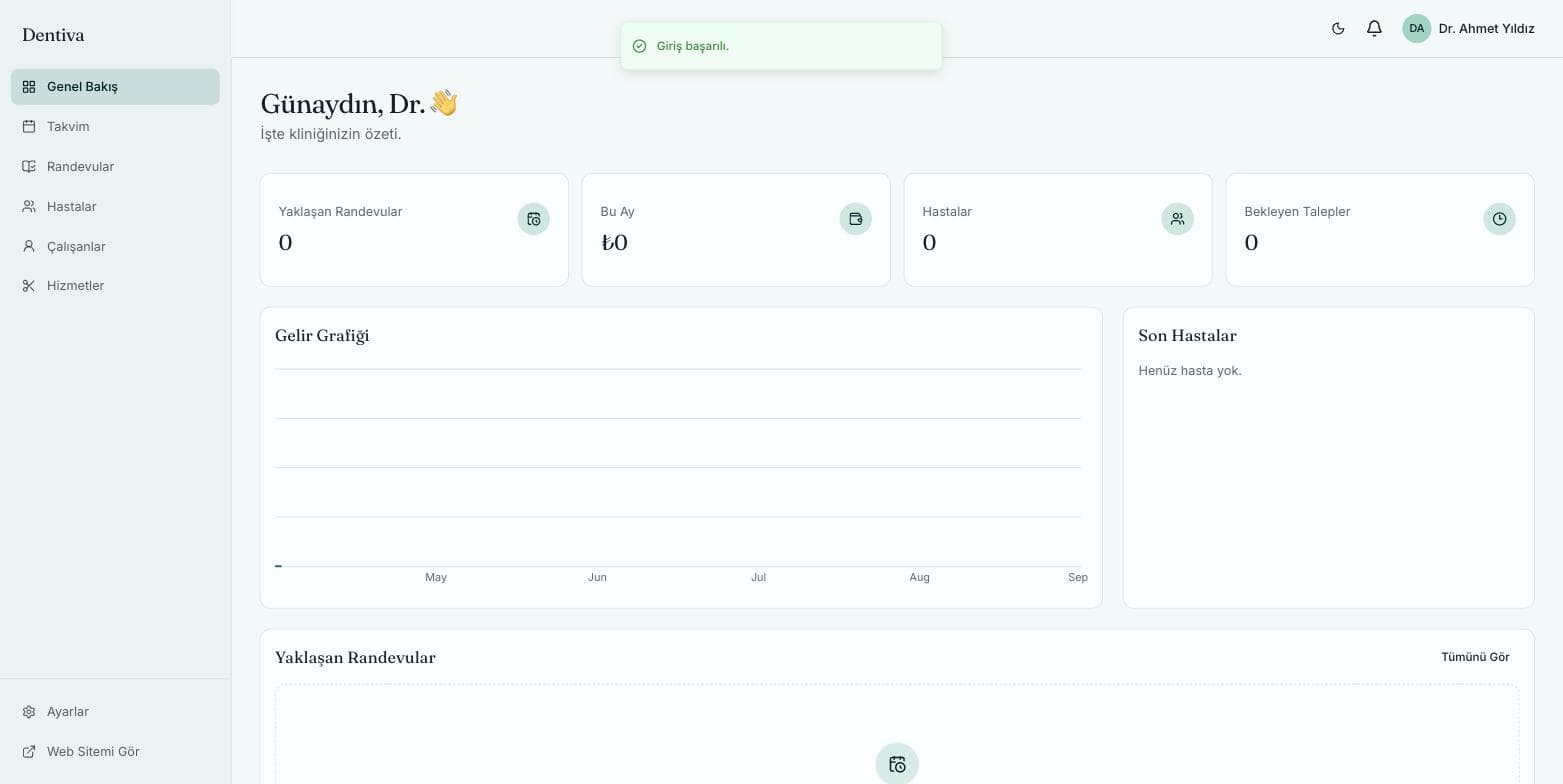
Task: Click the Ayarlar gear icon
Action: point(29,712)
